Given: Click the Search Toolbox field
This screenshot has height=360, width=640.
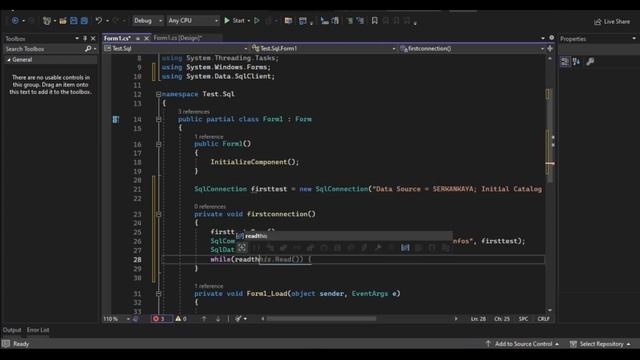Looking at the screenshot, I should click(x=44, y=49).
